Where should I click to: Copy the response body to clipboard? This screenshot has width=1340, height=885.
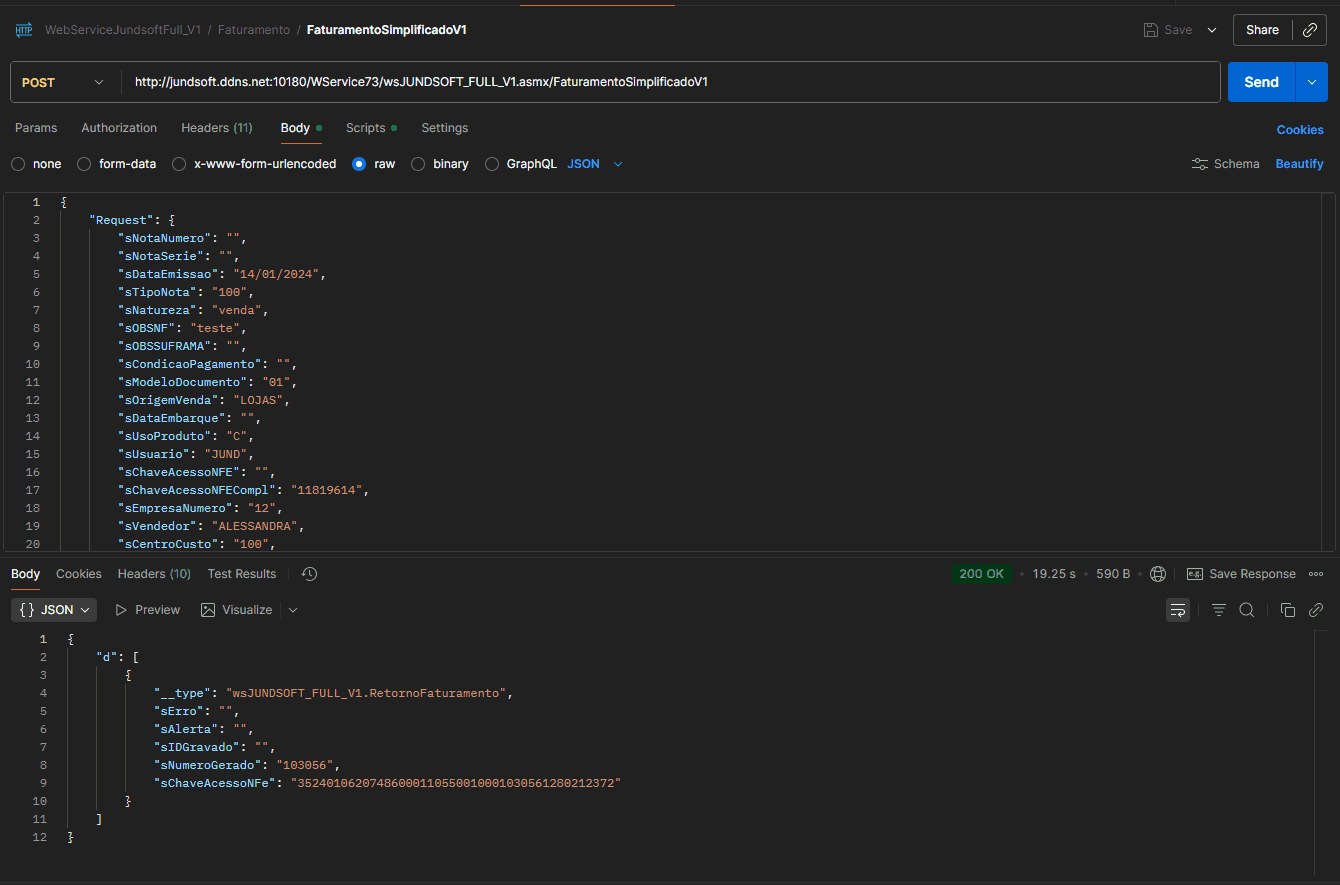coord(1288,610)
